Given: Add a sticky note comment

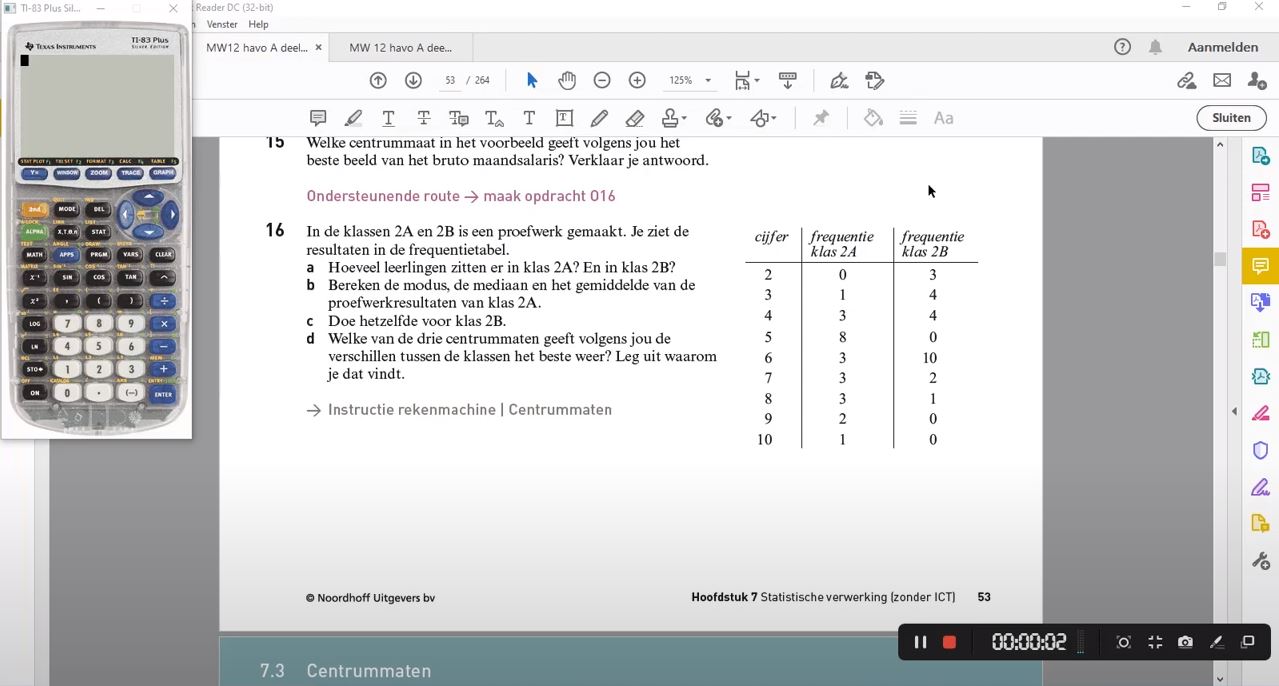Looking at the screenshot, I should [x=318, y=118].
